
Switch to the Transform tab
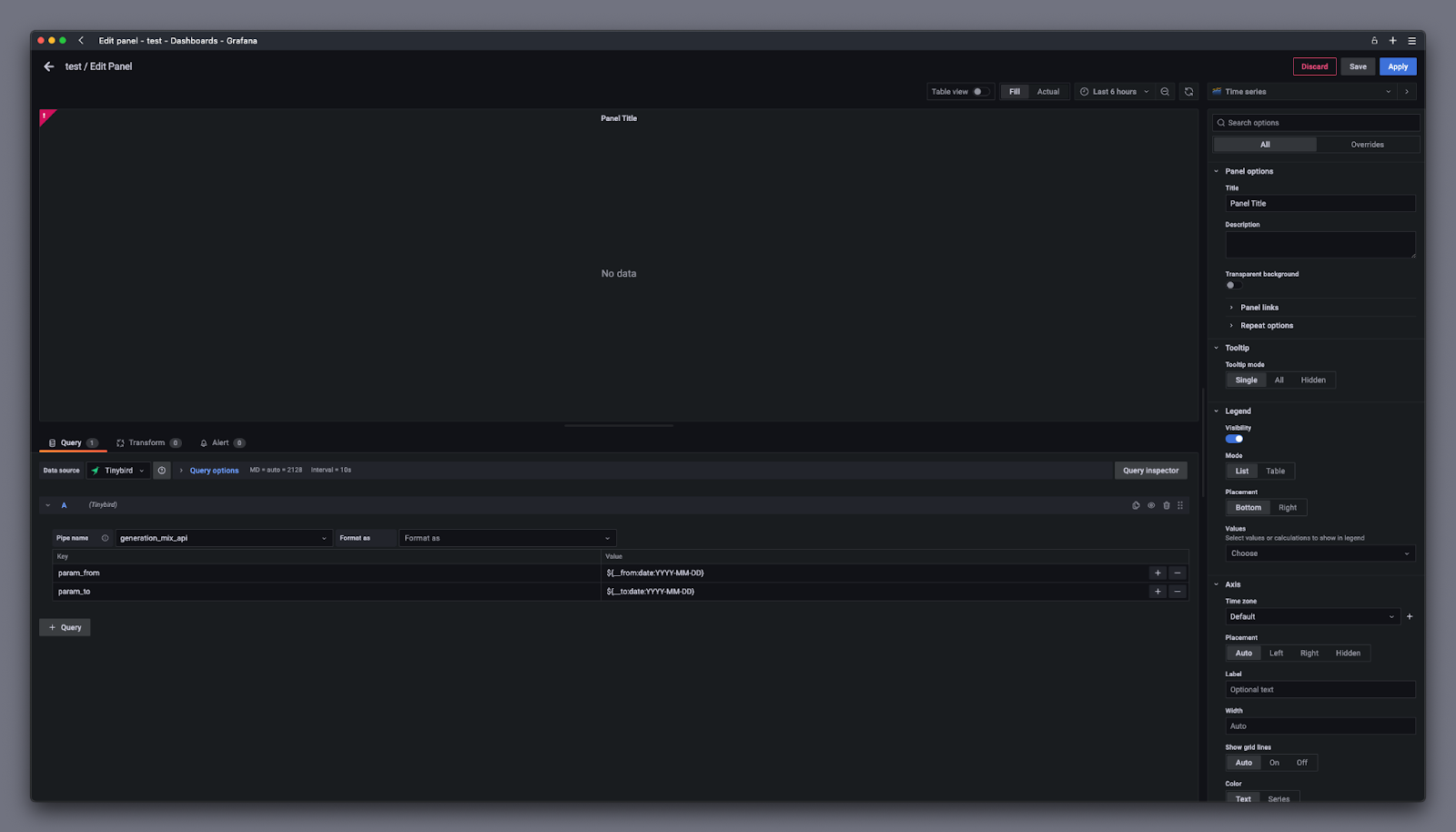147,443
